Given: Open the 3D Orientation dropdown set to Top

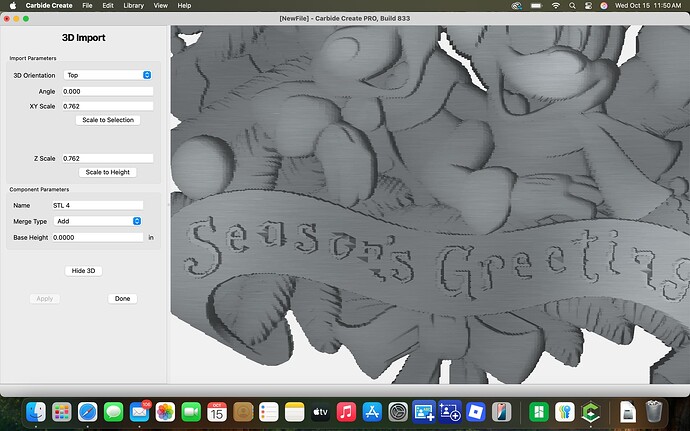Looking at the screenshot, I should tap(108, 75).
